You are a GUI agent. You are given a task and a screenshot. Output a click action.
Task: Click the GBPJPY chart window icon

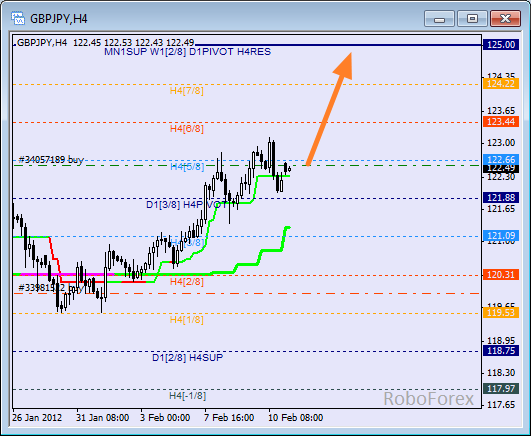[18, 18]
